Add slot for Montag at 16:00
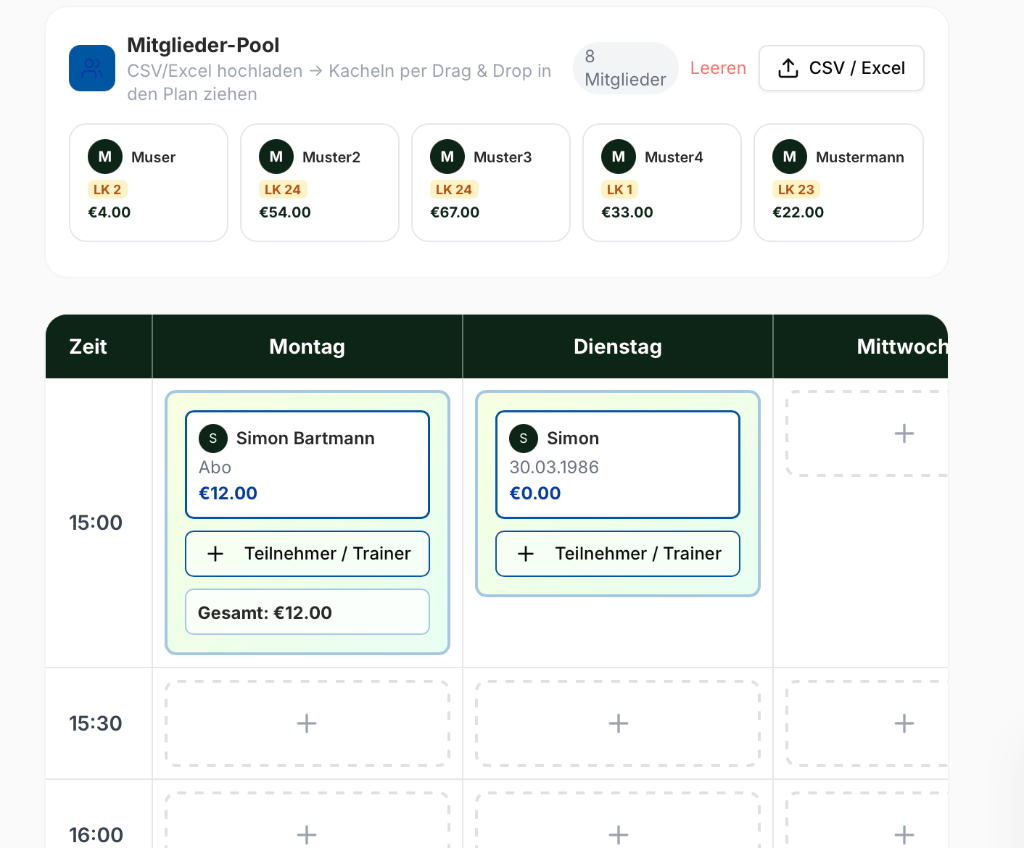This screenshot has height=848, width=1024. 307,821
